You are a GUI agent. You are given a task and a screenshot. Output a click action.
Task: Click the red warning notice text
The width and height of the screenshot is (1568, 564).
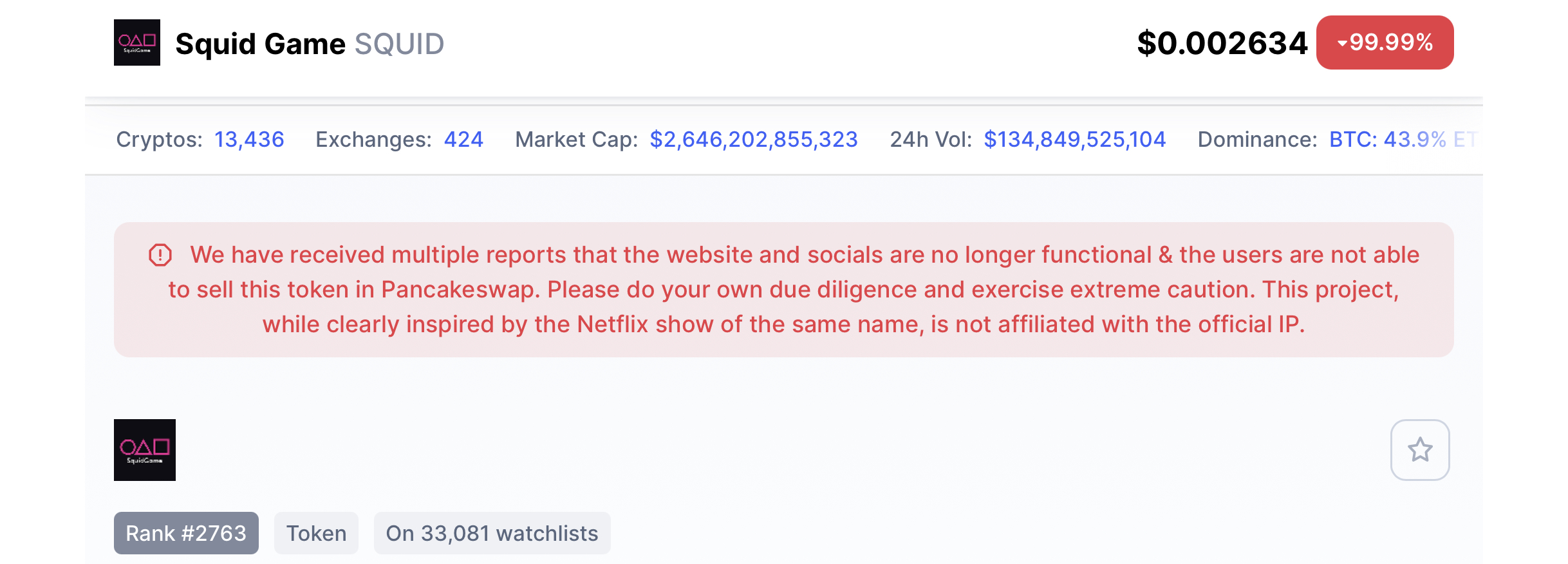(784, 290)
